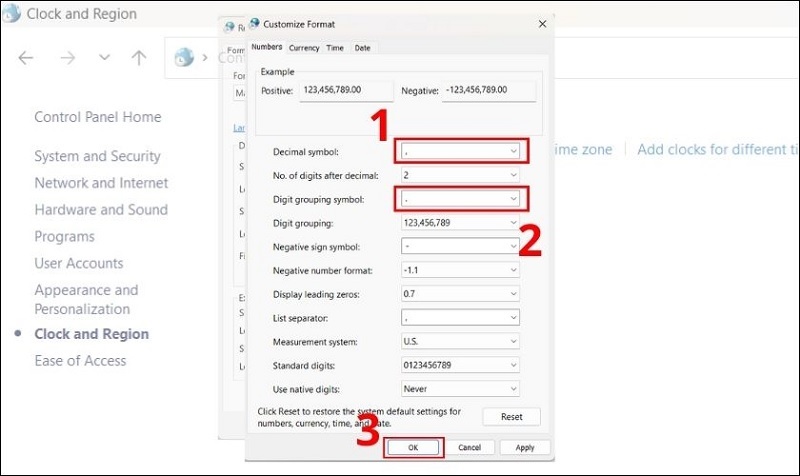
Task: Click the Apply button
Action: click(524, 447)
